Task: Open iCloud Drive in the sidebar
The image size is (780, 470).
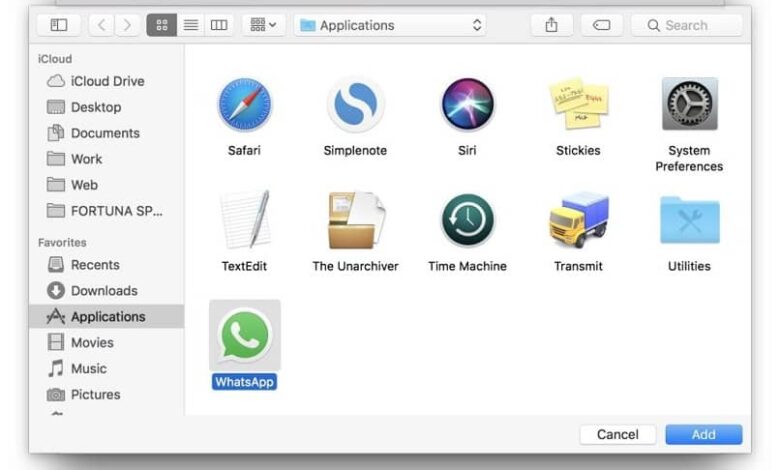Action: (107, 81)
